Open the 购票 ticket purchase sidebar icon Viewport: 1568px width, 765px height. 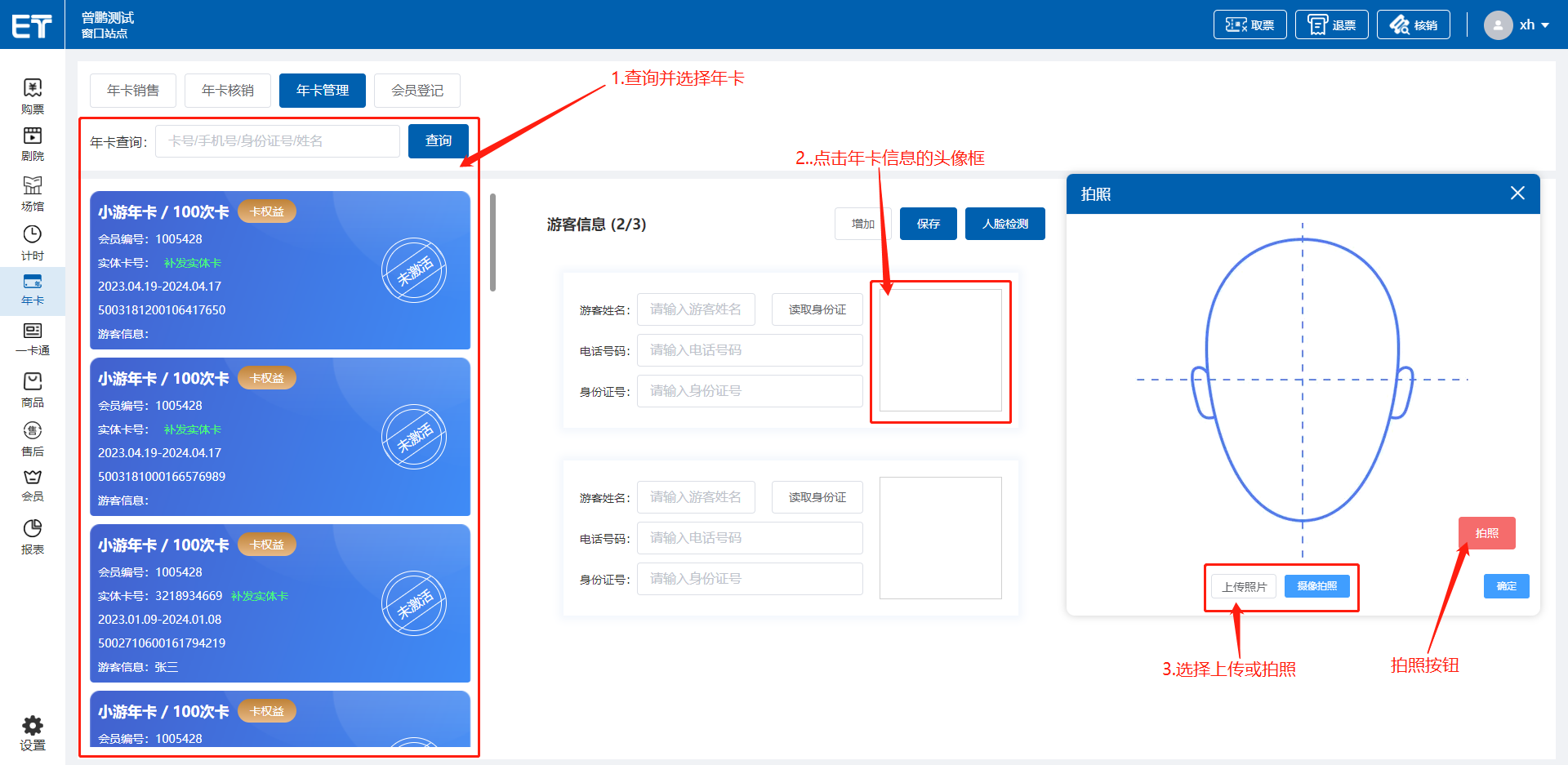pos(33,88)
